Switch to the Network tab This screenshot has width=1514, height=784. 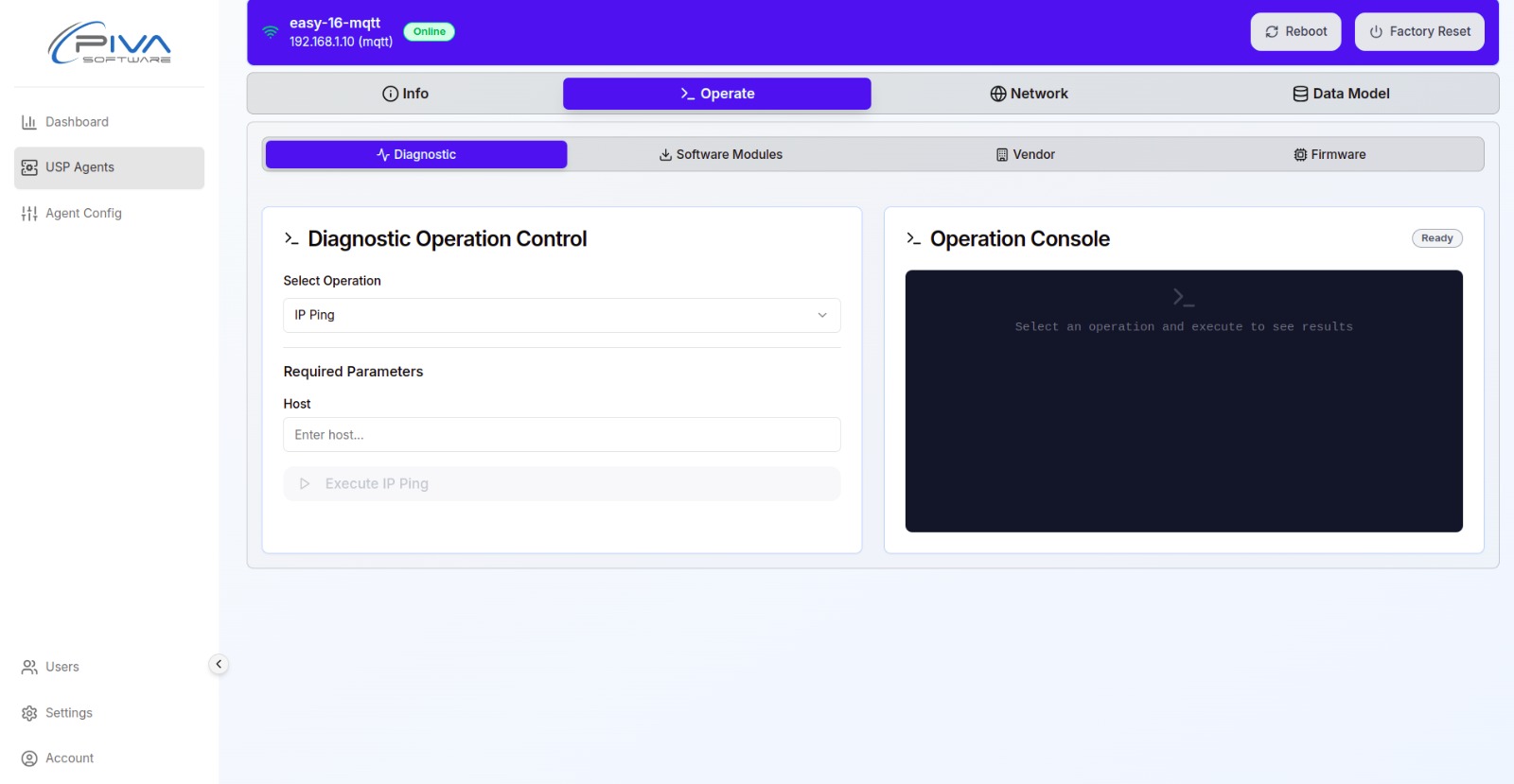1029,94
